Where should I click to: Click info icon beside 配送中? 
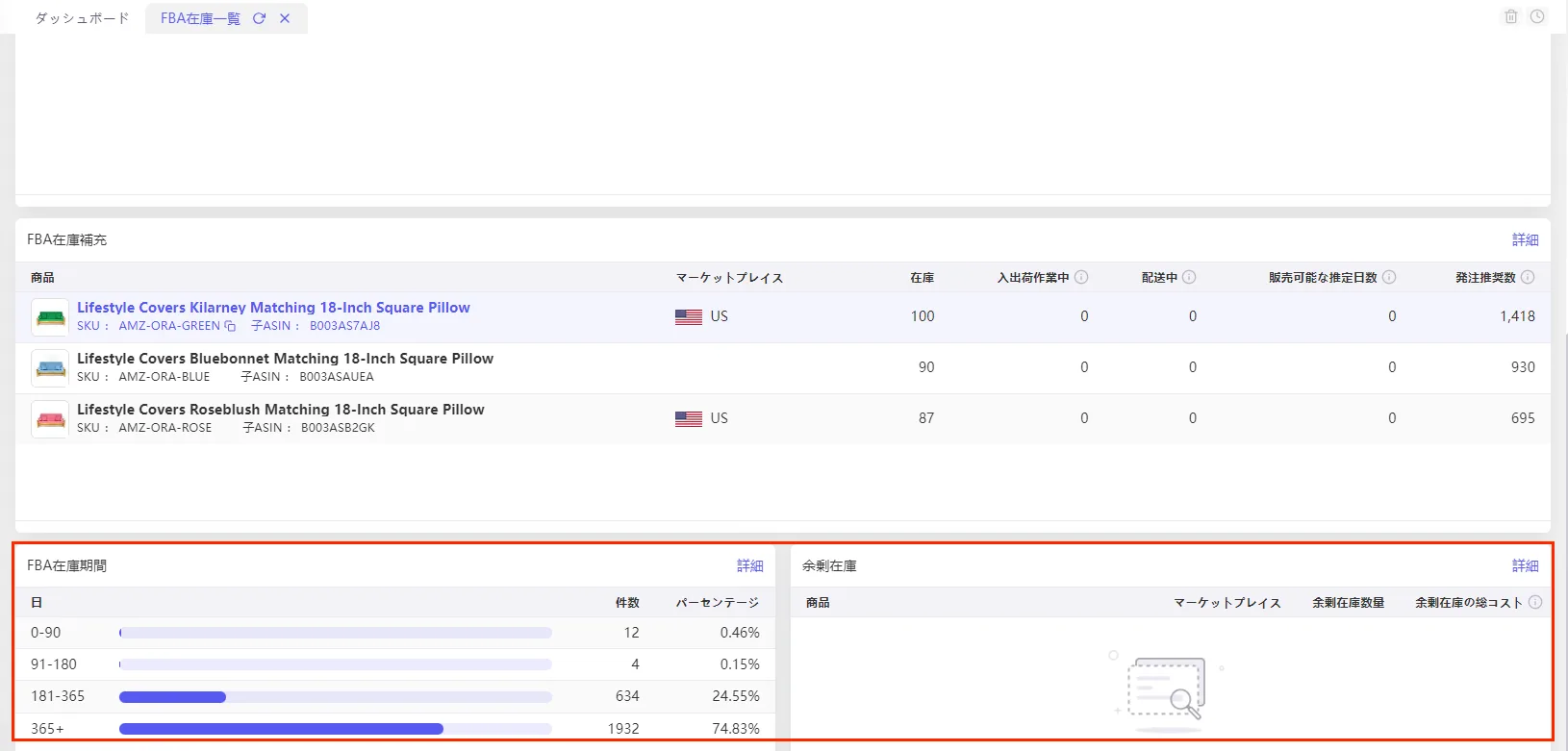tap(1189, 277)
